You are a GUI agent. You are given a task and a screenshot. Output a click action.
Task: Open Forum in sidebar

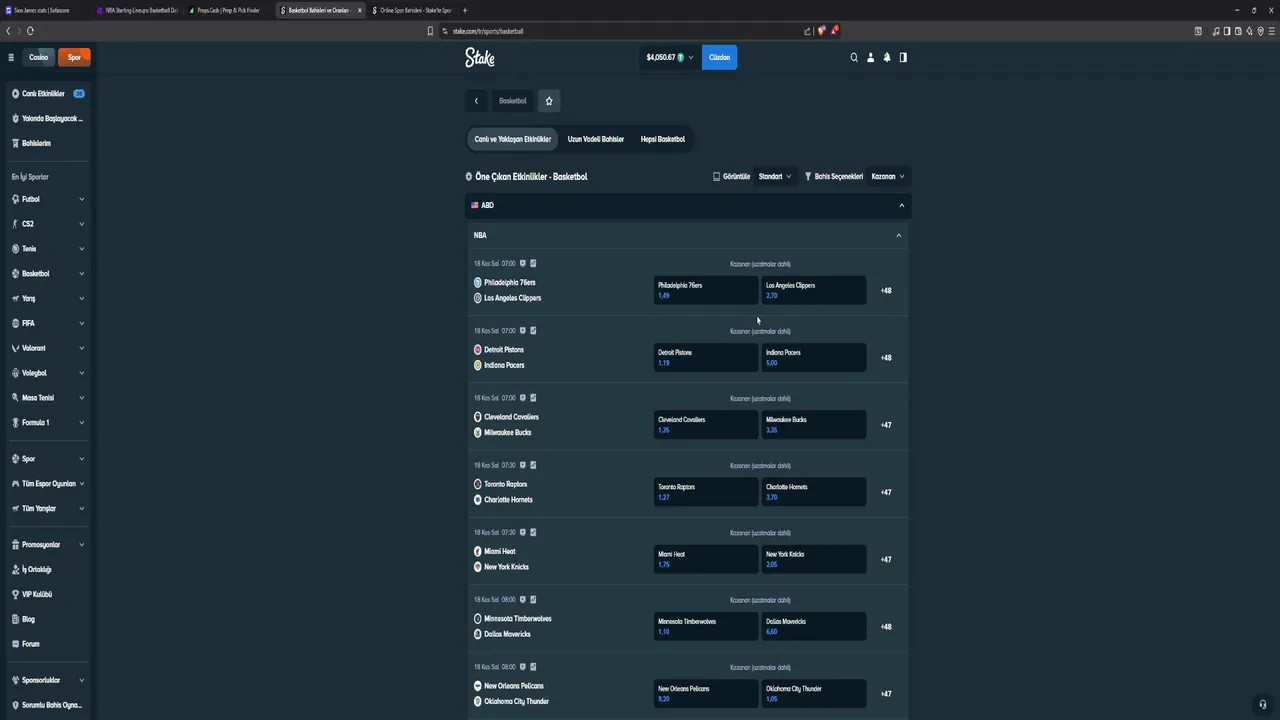[48, 644]
